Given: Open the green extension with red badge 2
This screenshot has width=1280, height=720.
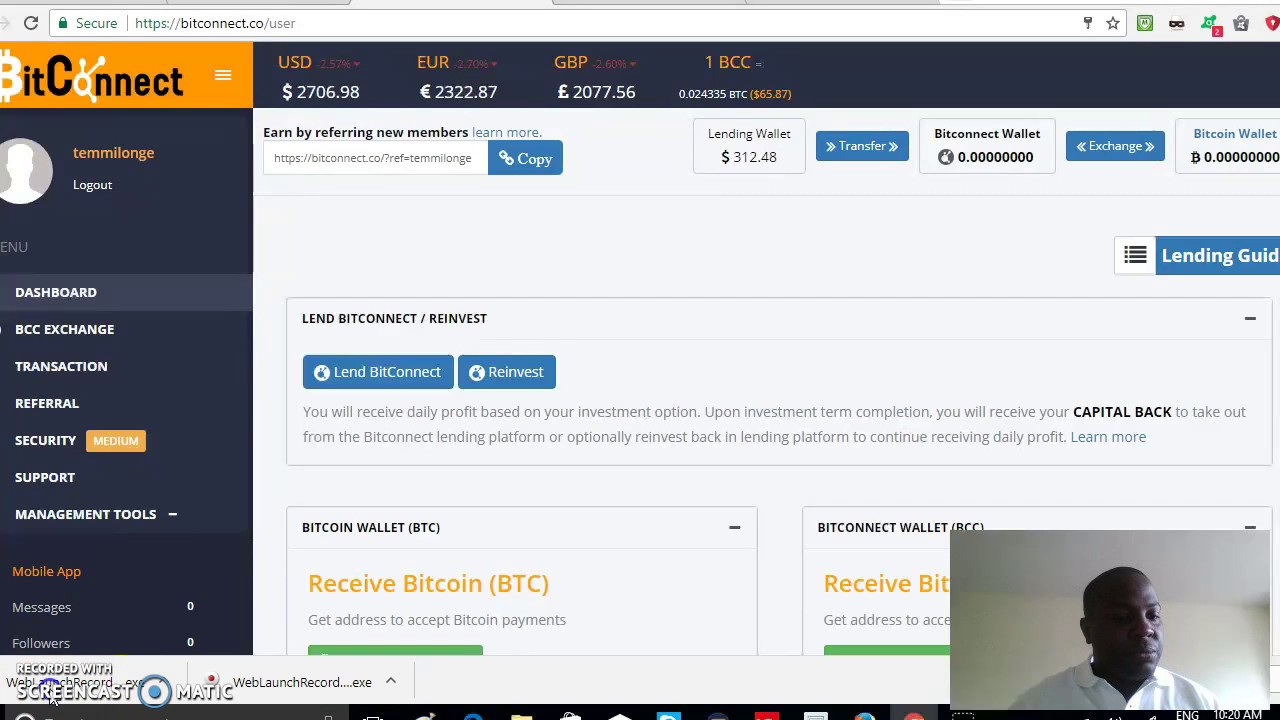Looking at the screenshot, I should click(1210, 24).
